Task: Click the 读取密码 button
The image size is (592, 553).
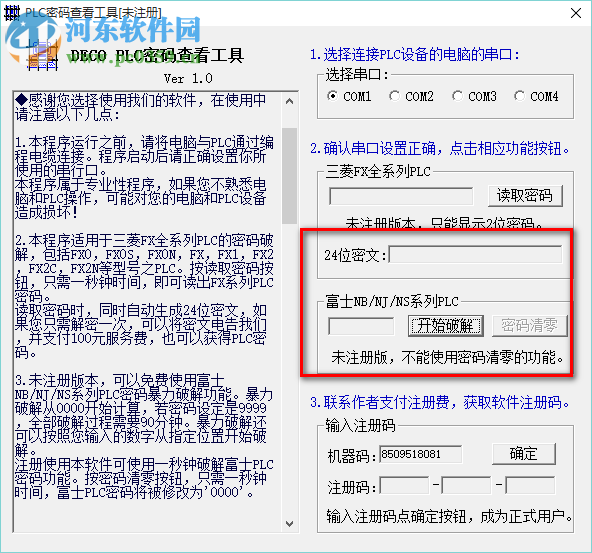Action: pyautogui.click(x=525, y=196)
